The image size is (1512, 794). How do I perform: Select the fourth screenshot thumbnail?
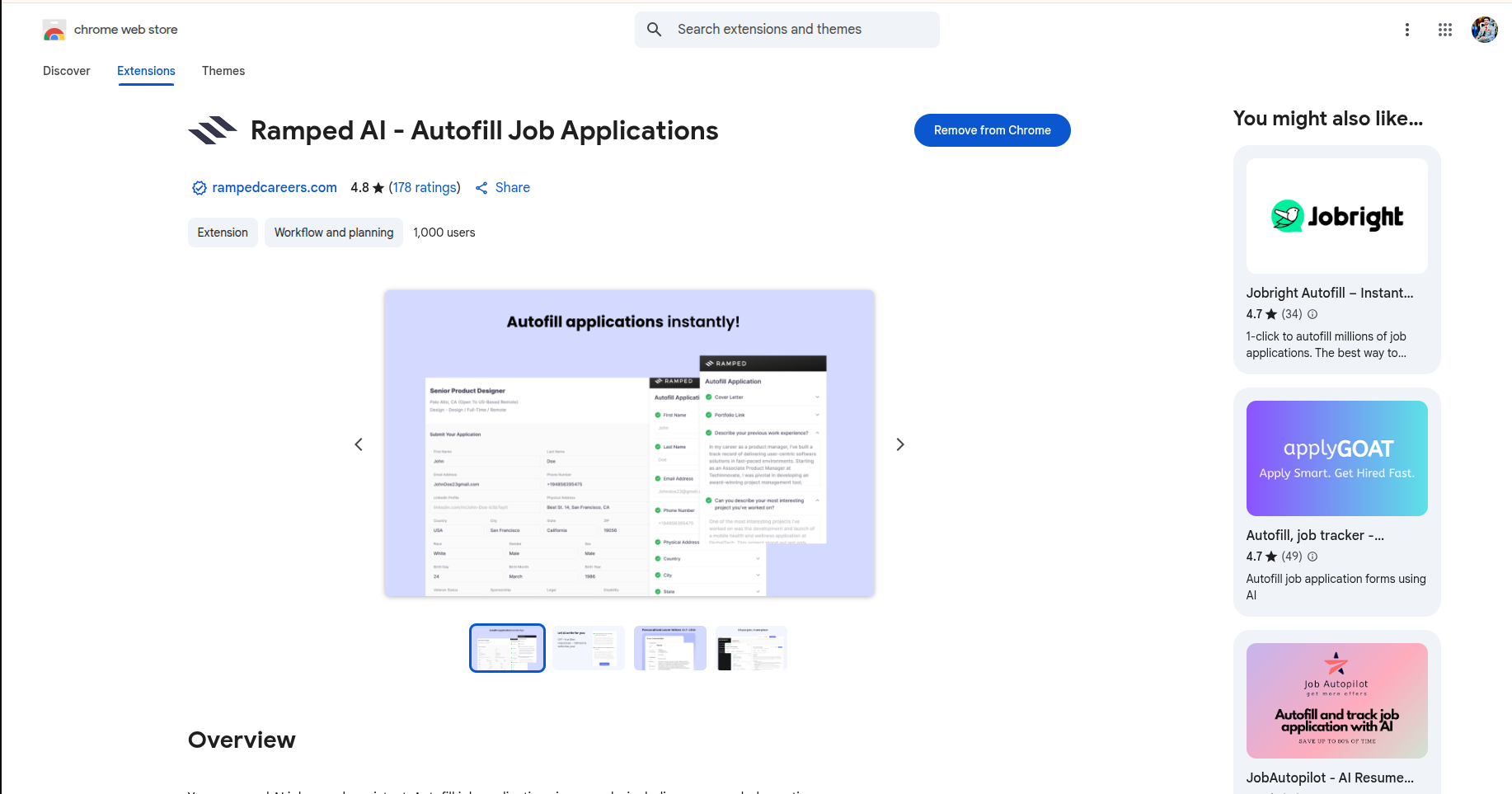click(751, 648)
